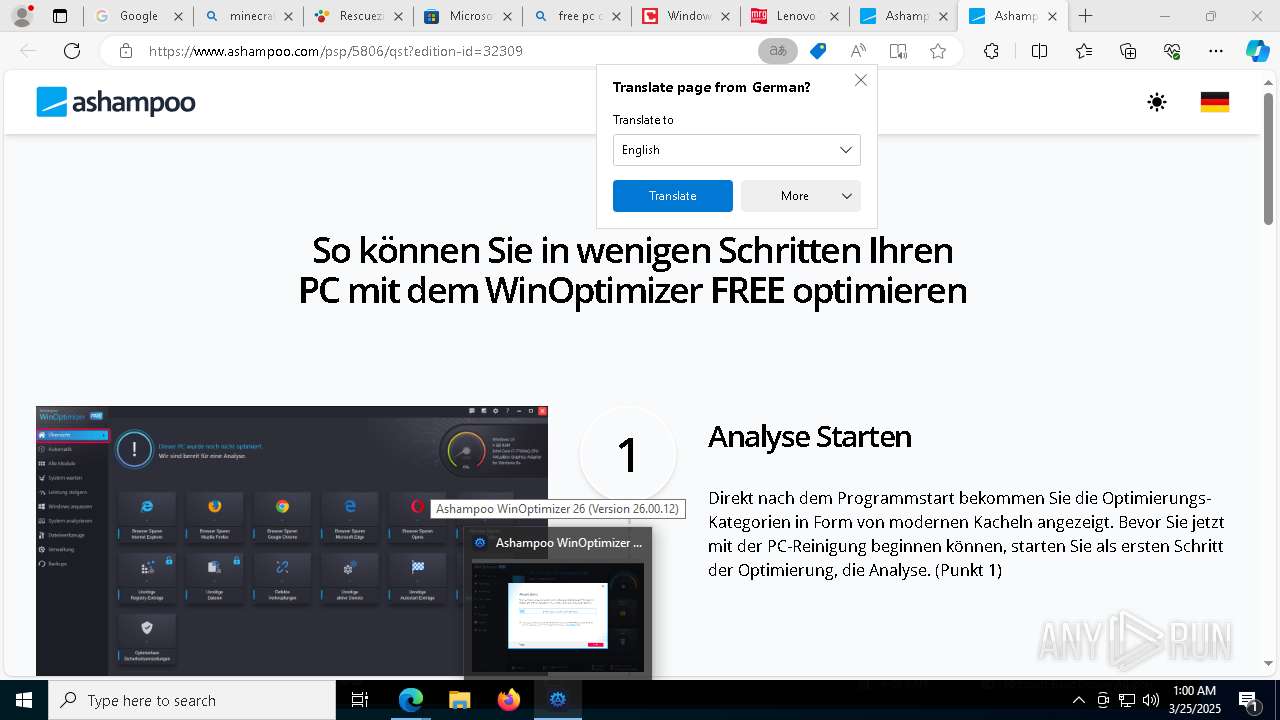Image resolution: width=1280 pixels, height=720 pixels.
Task: Open Settings and more ellipsis menu
Action: coord(1216,51)
